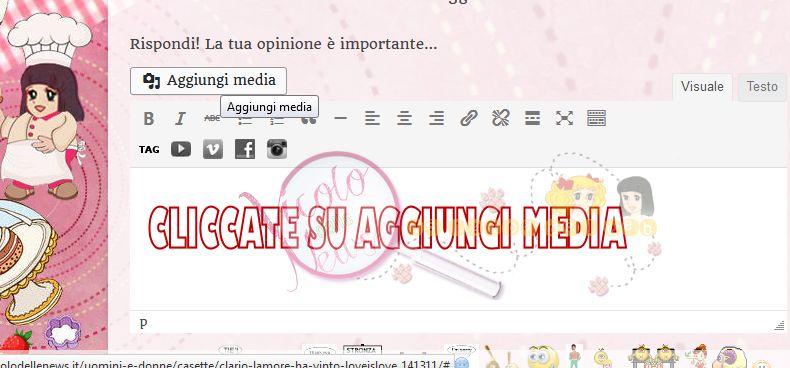Click the Aggiungi media button
Screen dimensions: 790x368
[209, 81]
